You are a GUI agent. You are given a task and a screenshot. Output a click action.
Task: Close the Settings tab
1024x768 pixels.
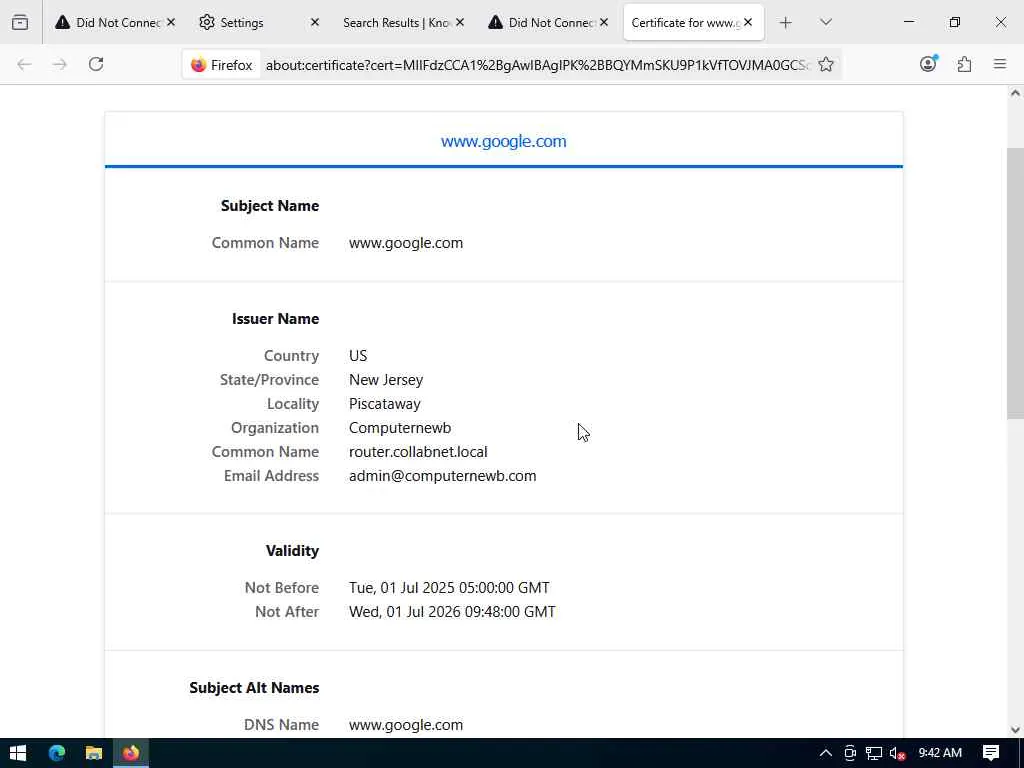315,22
